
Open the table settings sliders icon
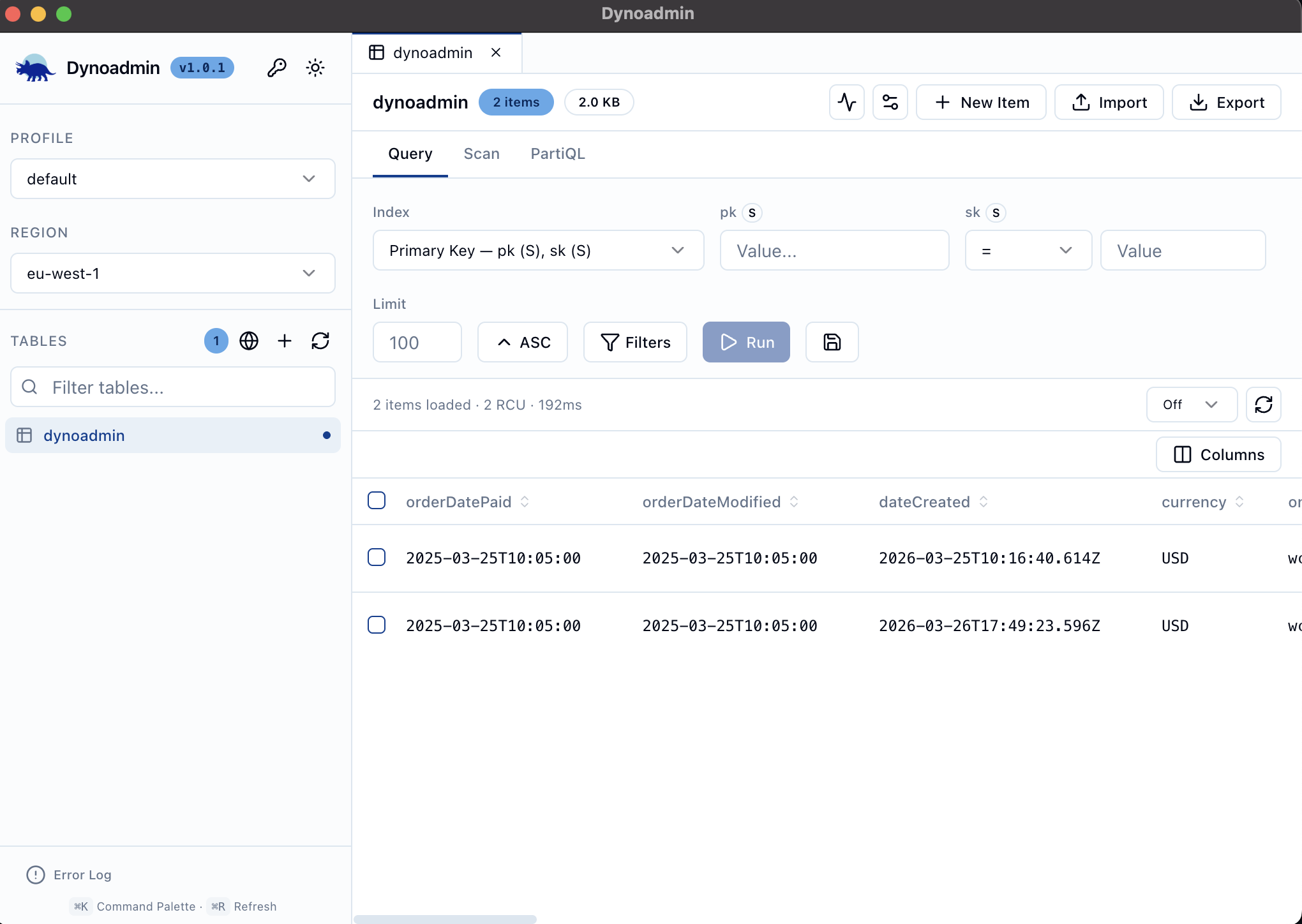click(890, 102)
